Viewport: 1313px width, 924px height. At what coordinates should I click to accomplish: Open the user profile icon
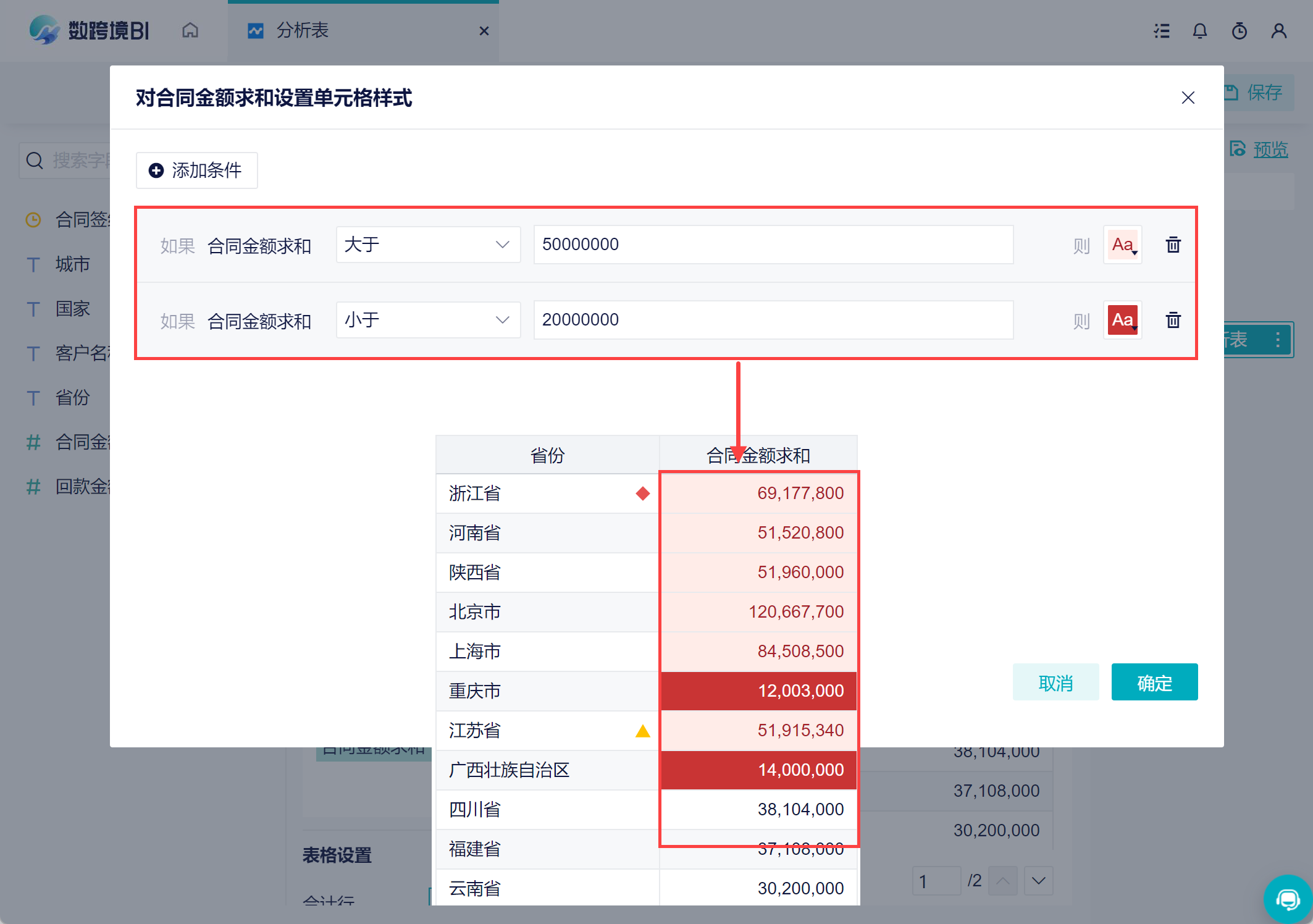[1278, 31]
